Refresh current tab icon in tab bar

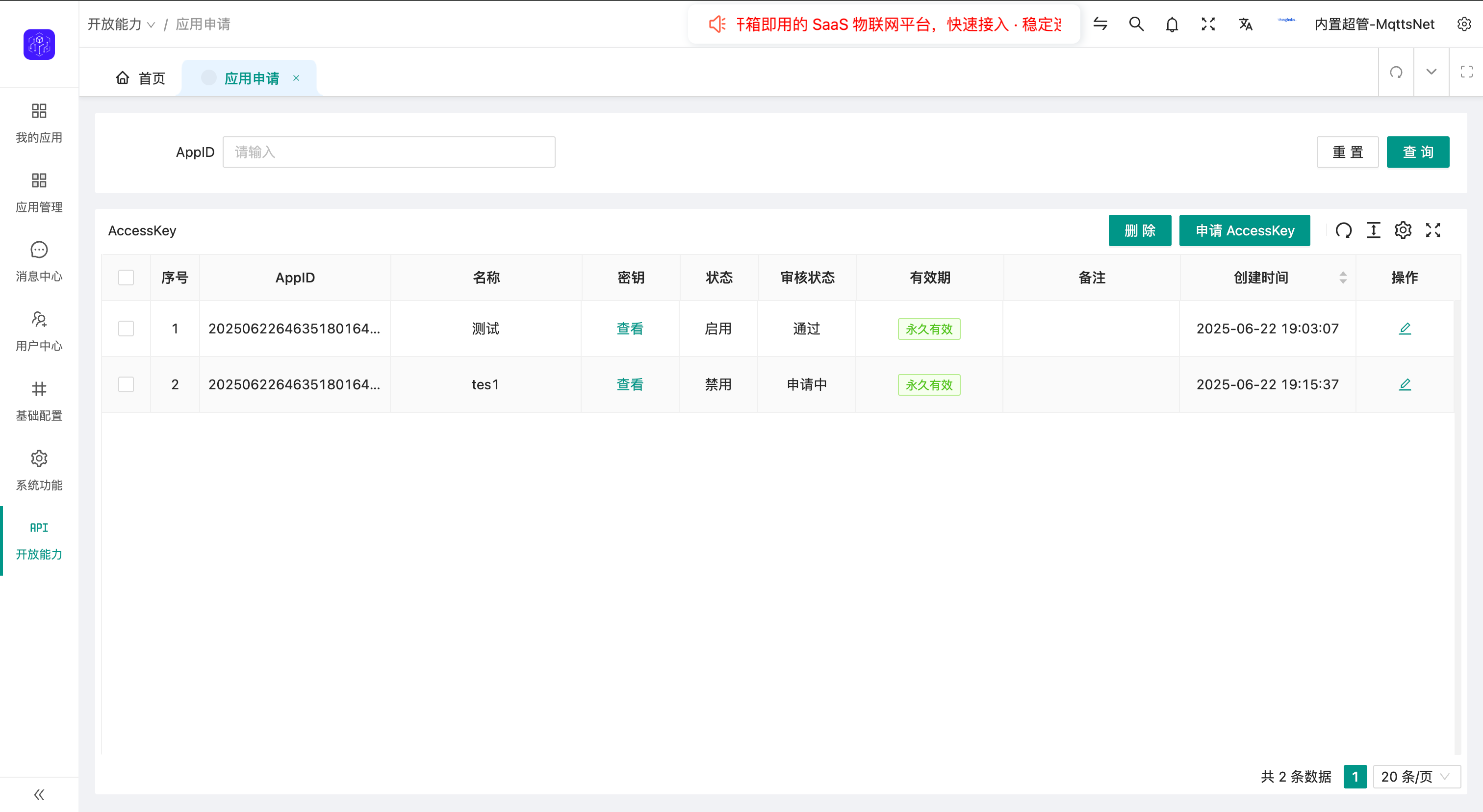[1396, 72]
